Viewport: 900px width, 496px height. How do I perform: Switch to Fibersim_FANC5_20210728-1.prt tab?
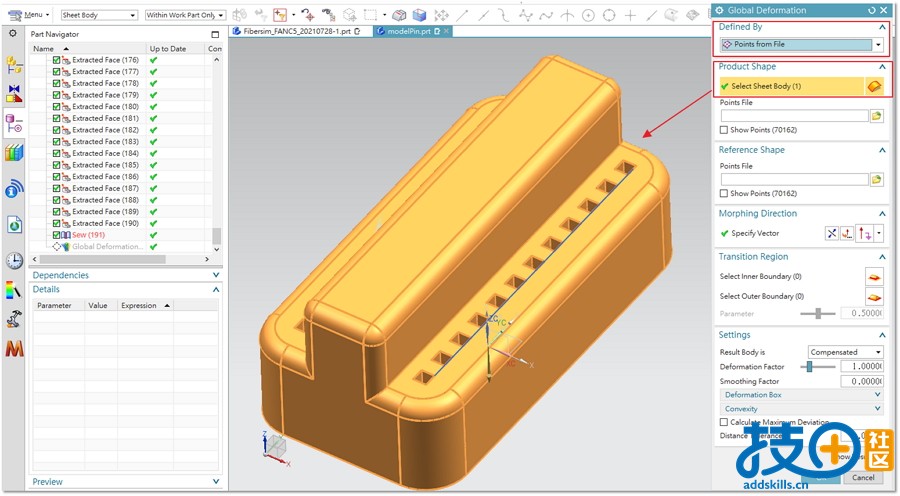tap(297, 32)
